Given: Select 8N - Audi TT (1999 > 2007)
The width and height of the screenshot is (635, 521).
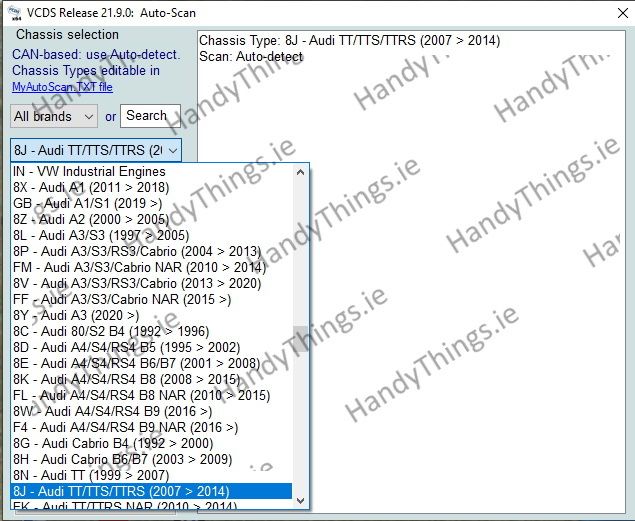Looking at the screenshot, I should [x=151, y=475].
